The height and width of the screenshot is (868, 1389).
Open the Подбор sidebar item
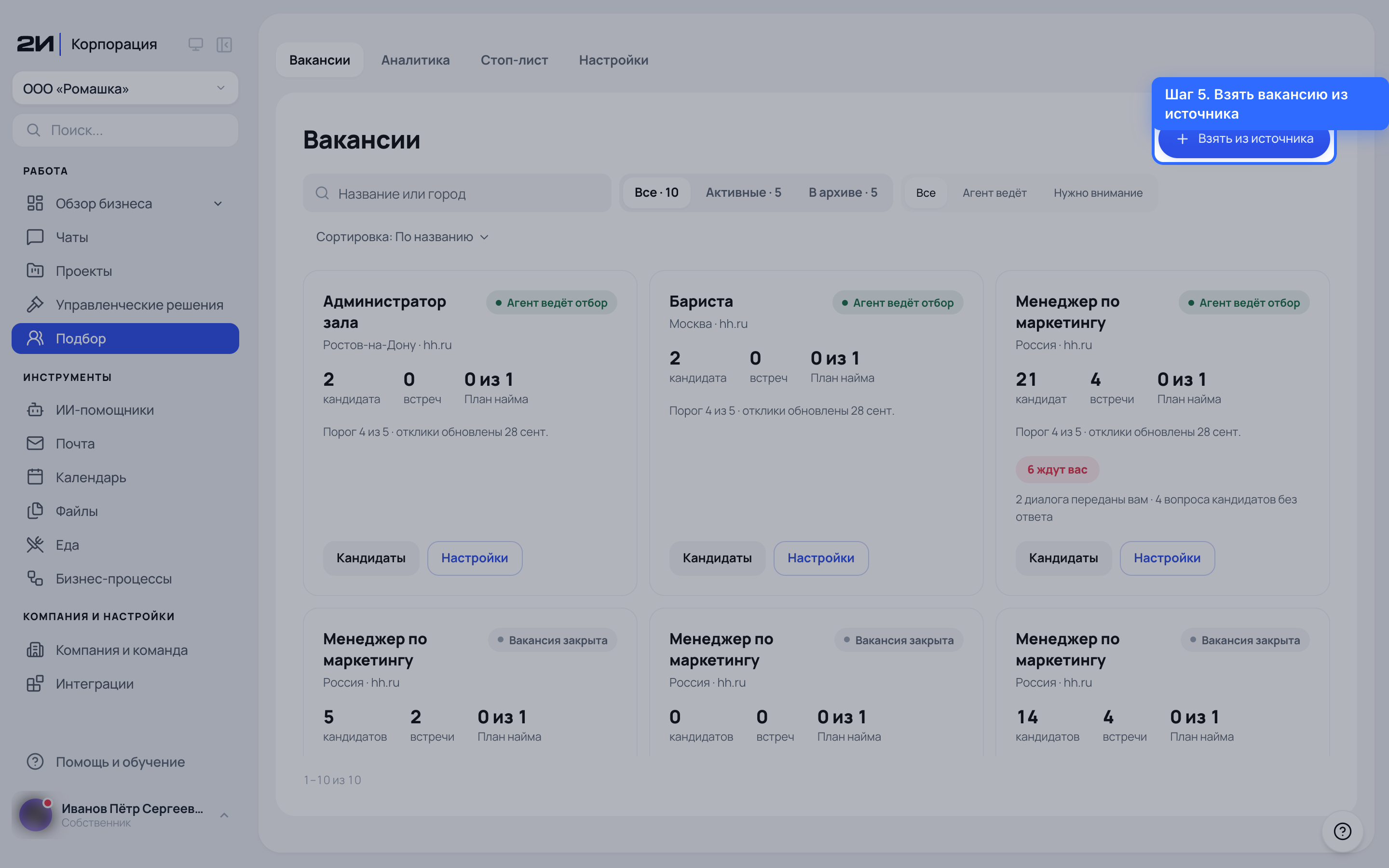click(125, 339)
